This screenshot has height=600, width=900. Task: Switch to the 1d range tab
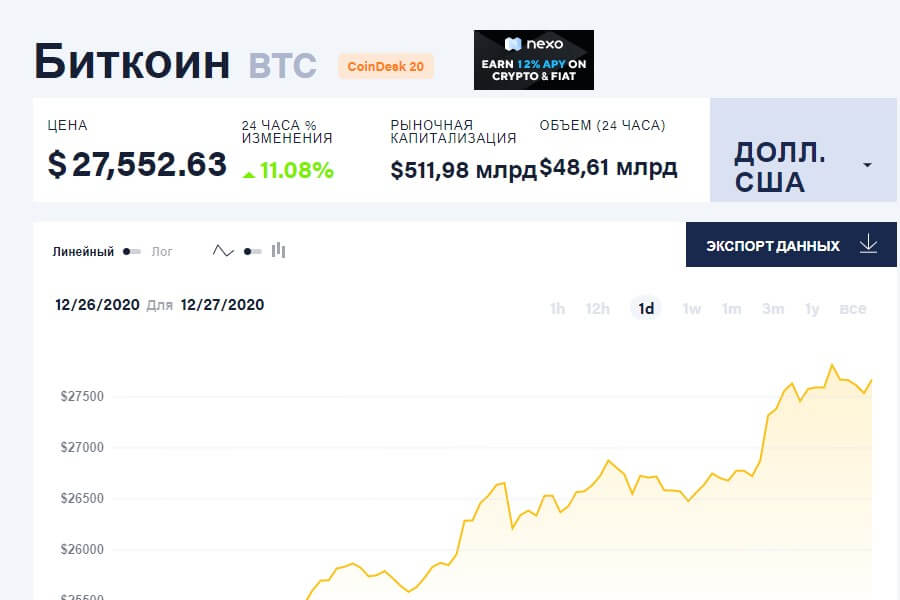pos(646,309)
